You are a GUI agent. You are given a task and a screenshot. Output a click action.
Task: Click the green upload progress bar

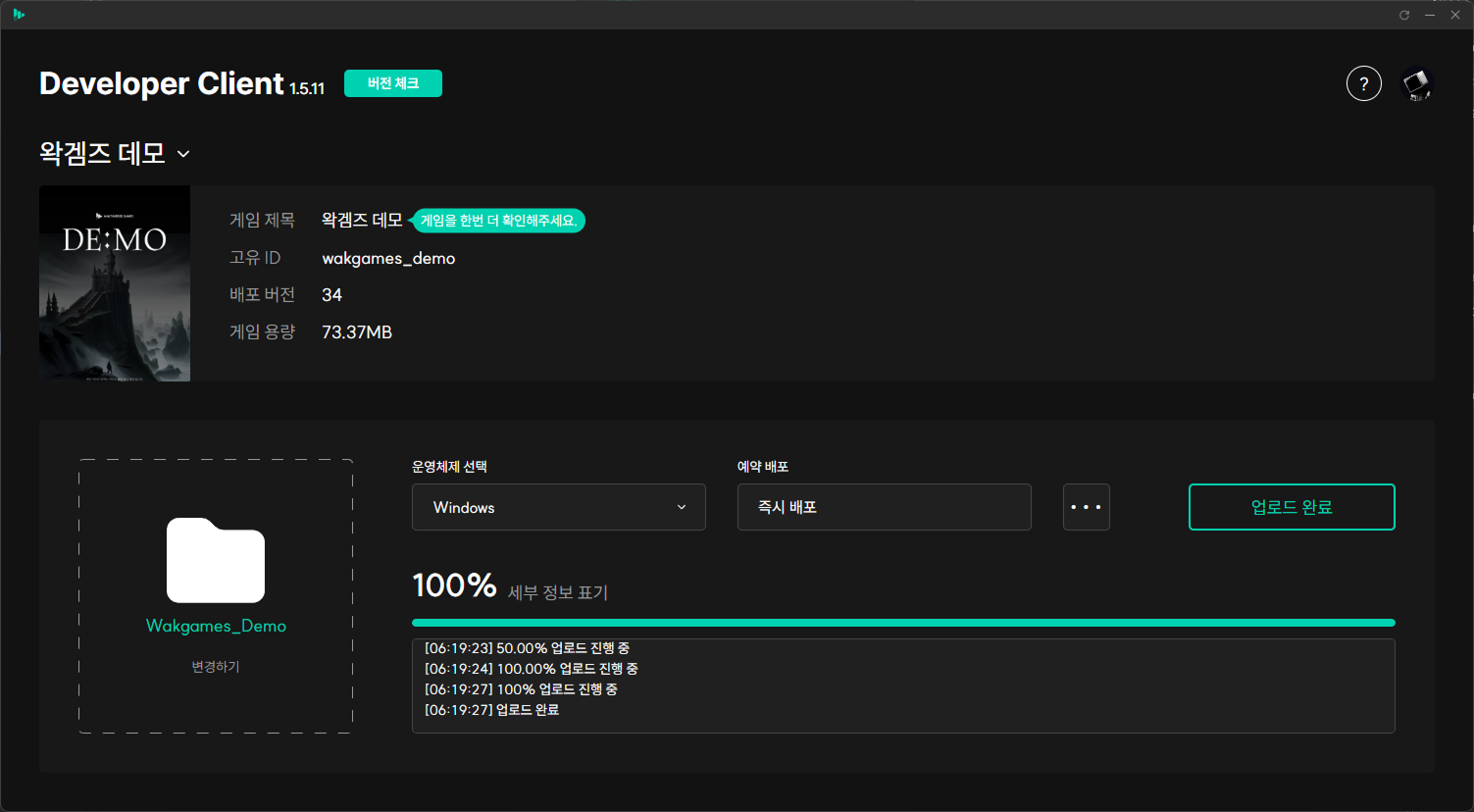(903, 623)
